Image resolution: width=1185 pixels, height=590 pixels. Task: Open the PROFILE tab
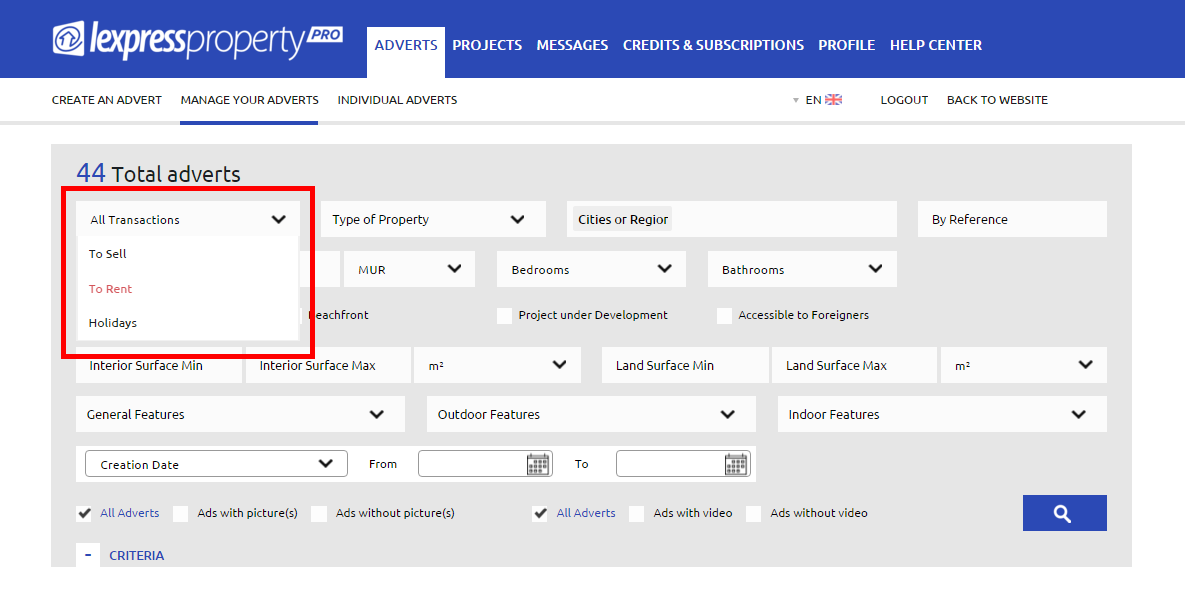(846, 45)
